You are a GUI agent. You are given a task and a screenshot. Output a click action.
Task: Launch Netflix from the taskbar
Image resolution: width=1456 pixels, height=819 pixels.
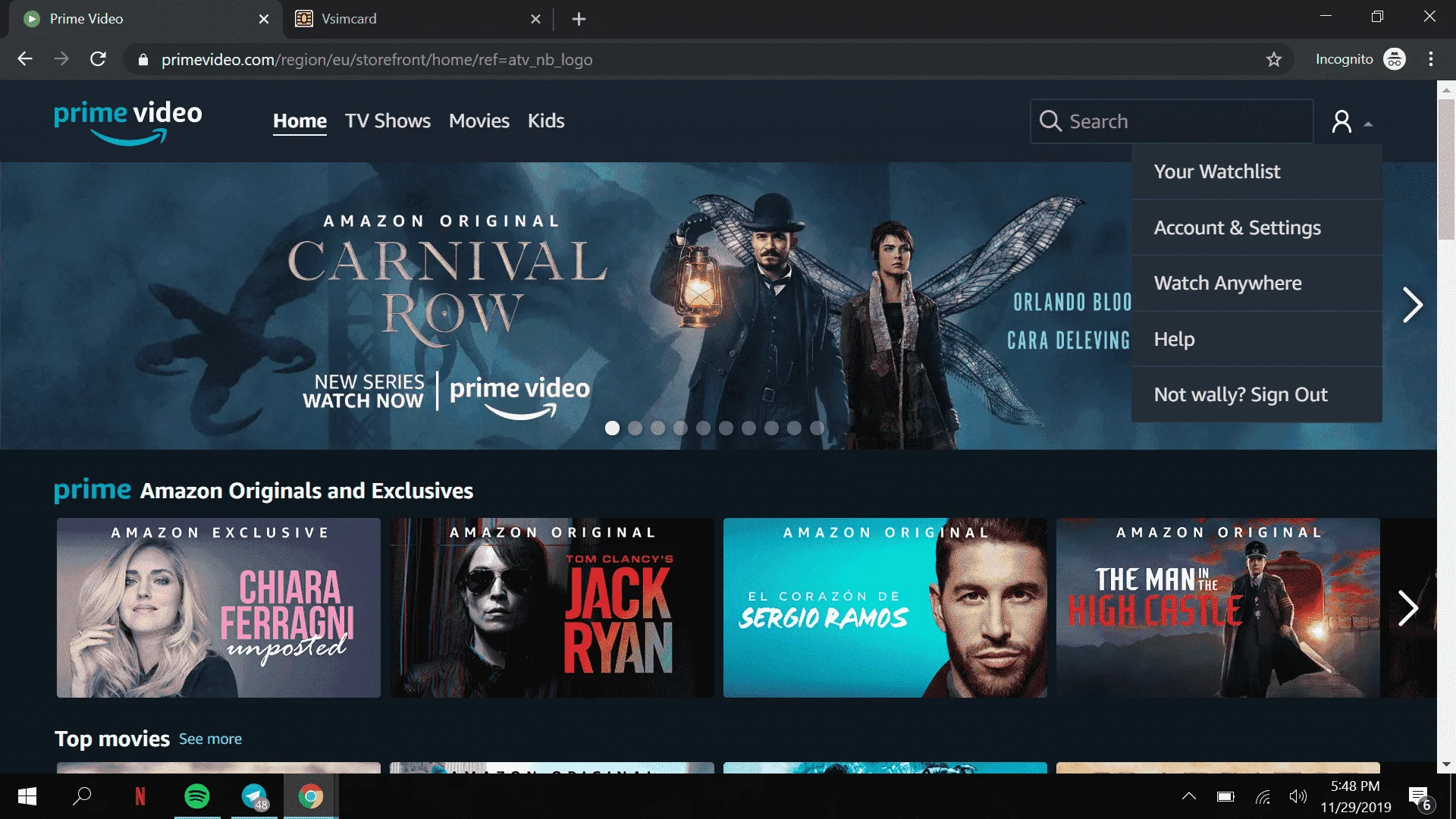(140, 796)
